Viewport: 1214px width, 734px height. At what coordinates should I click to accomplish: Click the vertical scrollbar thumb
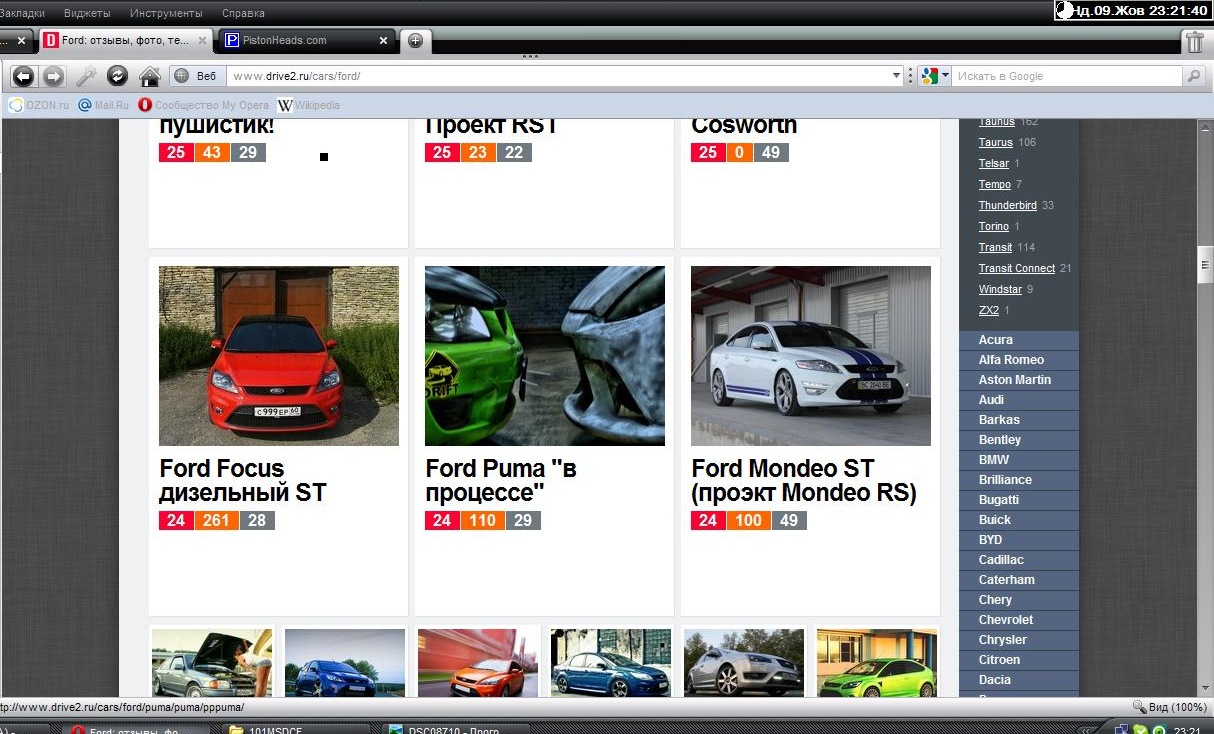(x=1205, y=264)
